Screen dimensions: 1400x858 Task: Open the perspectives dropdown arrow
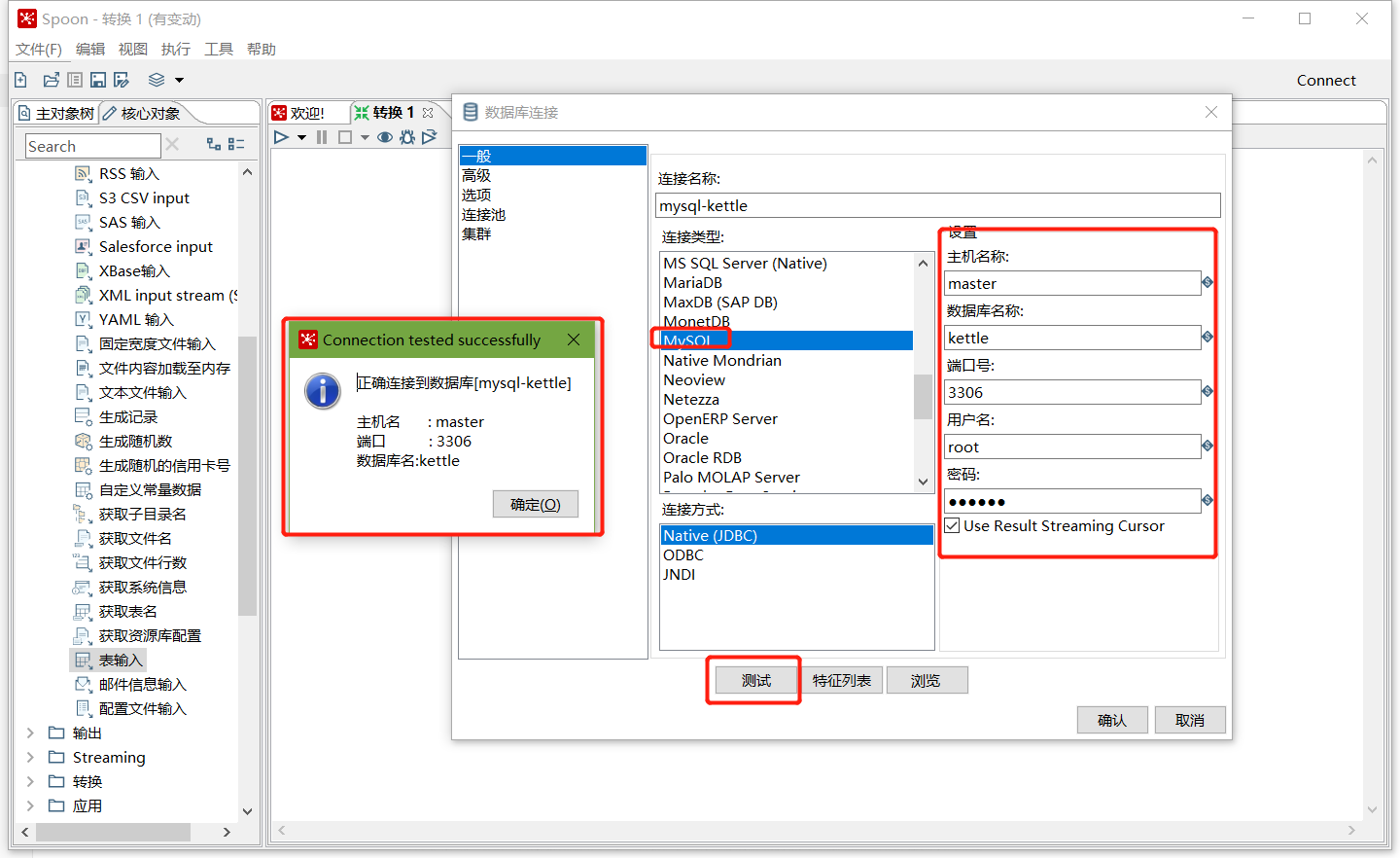pyautogui.click(x=179, y=81)
